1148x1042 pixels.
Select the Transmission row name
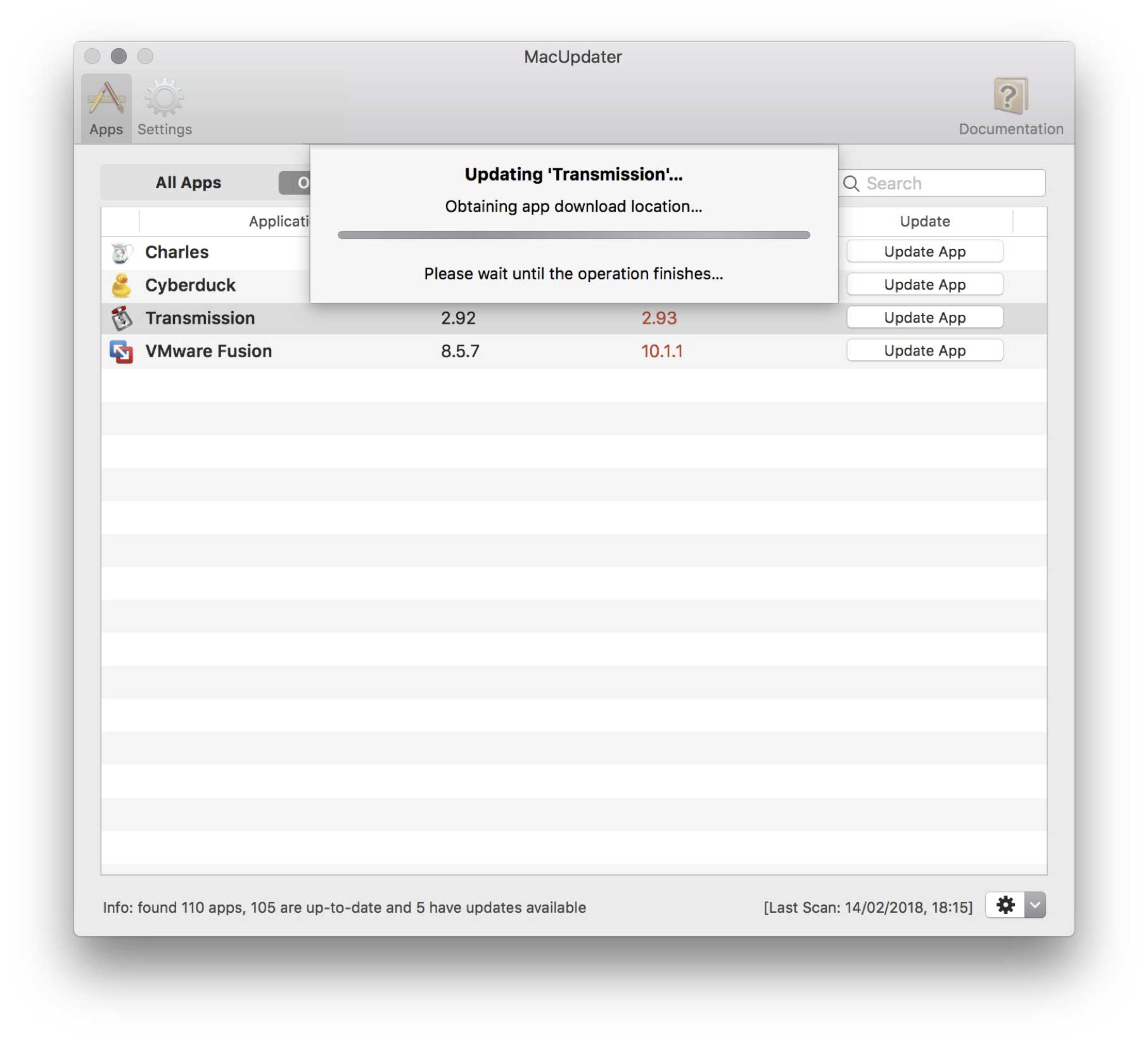click(200, 318)
